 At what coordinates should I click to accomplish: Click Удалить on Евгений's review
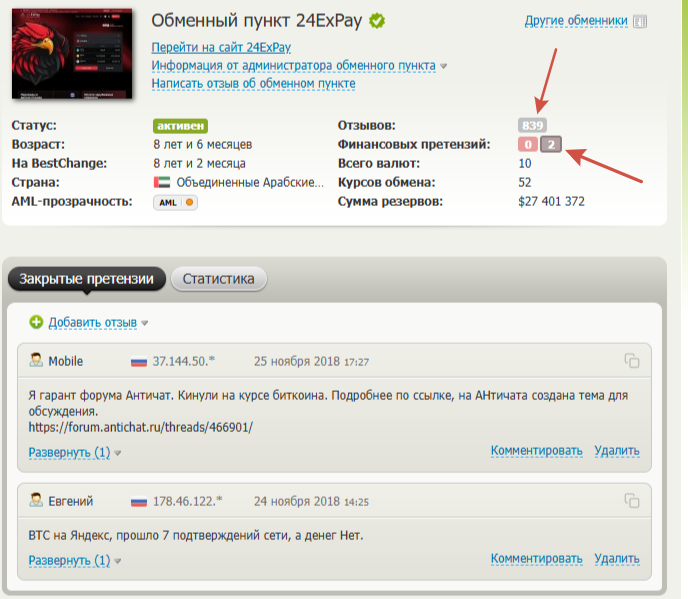coord(617,559)
